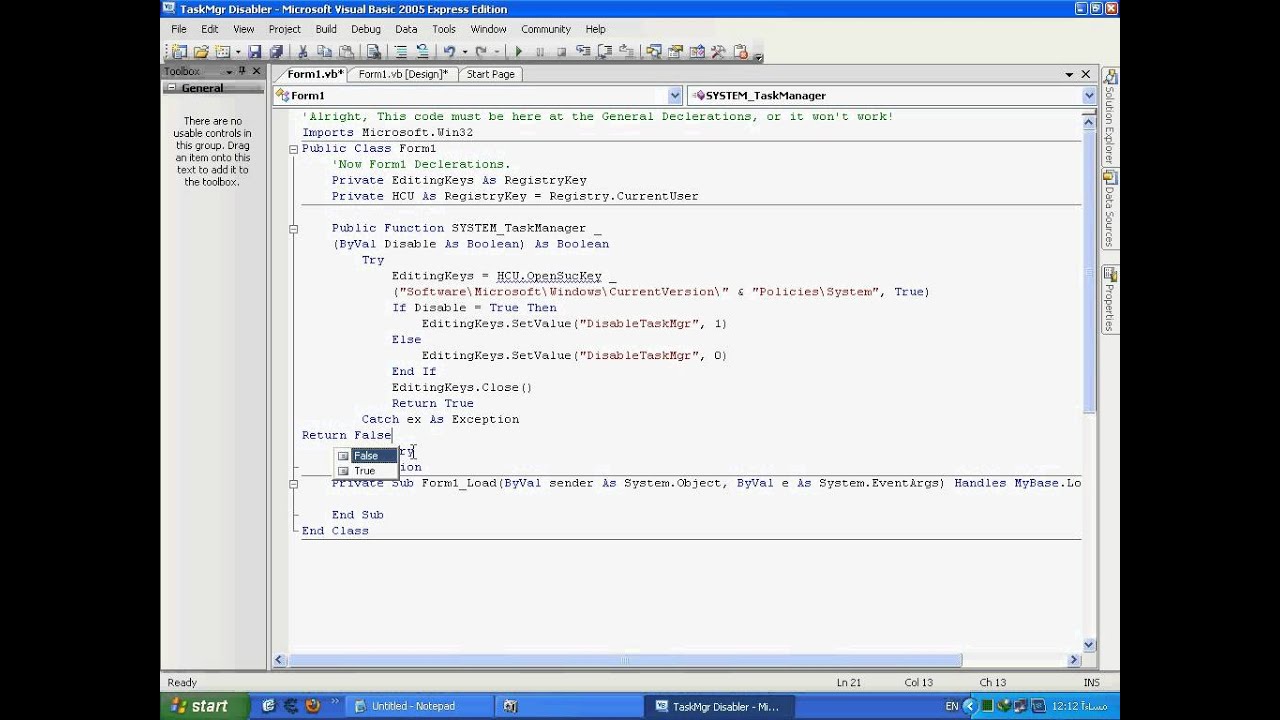
Task: Open the Project menu
Action: click(285, 29)
